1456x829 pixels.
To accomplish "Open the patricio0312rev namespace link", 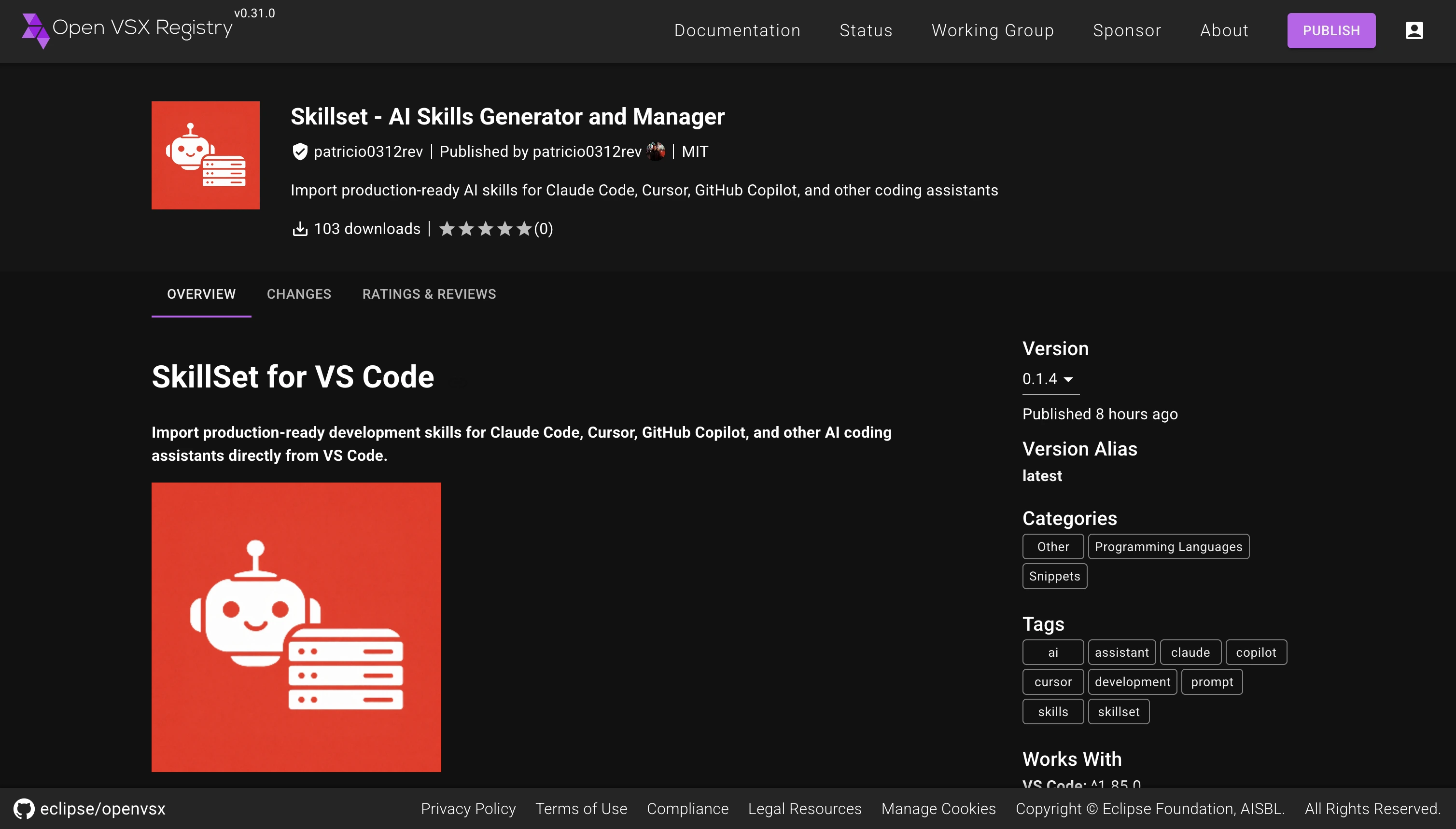I will (x=368, y=152).
